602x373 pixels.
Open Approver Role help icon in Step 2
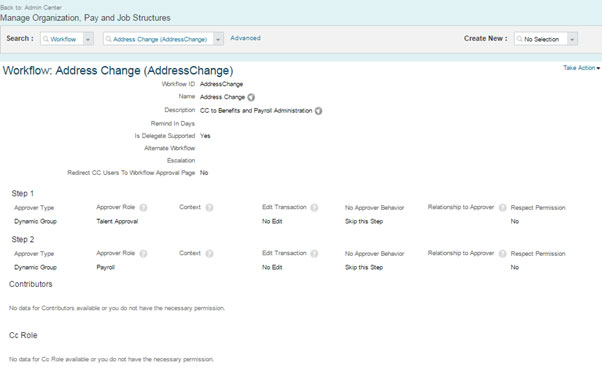click(143, 254)
